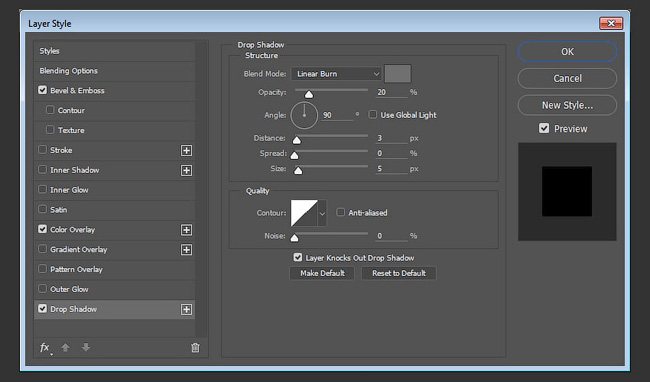This screenshot has height=382, width=650.
Task: Confirm with the OK button
Action: [x=567, y=52]
